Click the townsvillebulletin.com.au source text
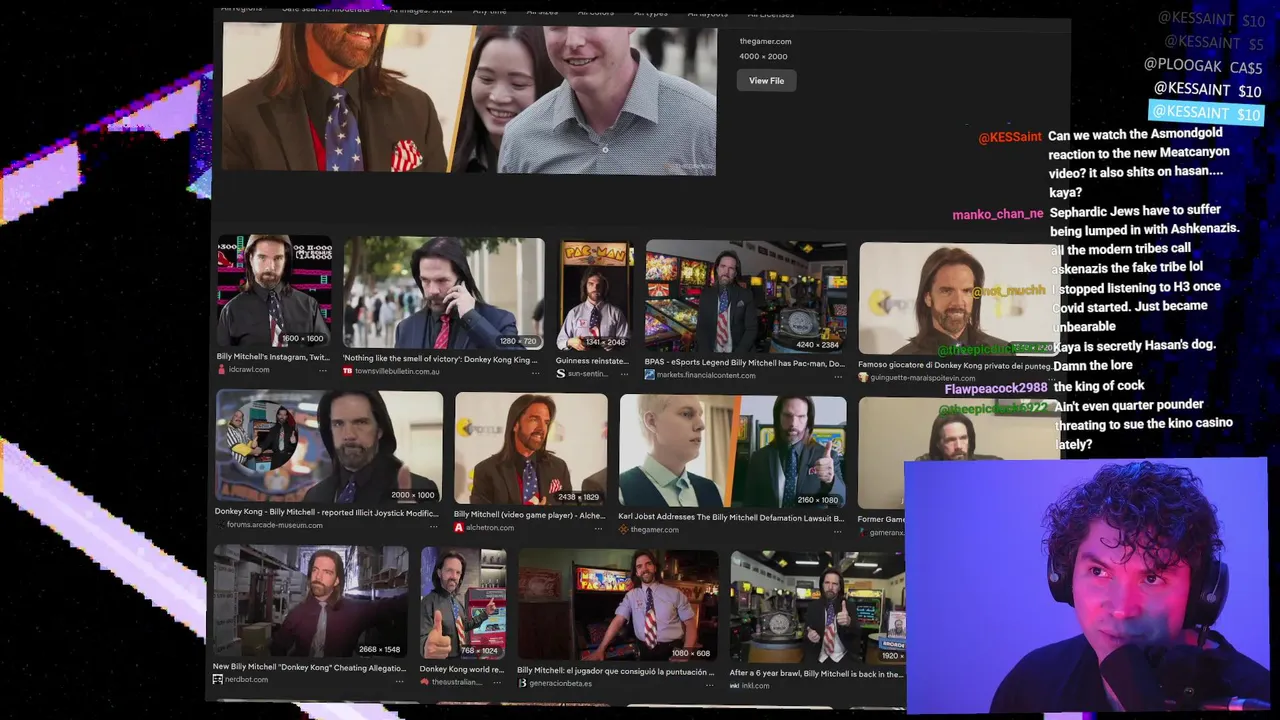 point(397,371)
